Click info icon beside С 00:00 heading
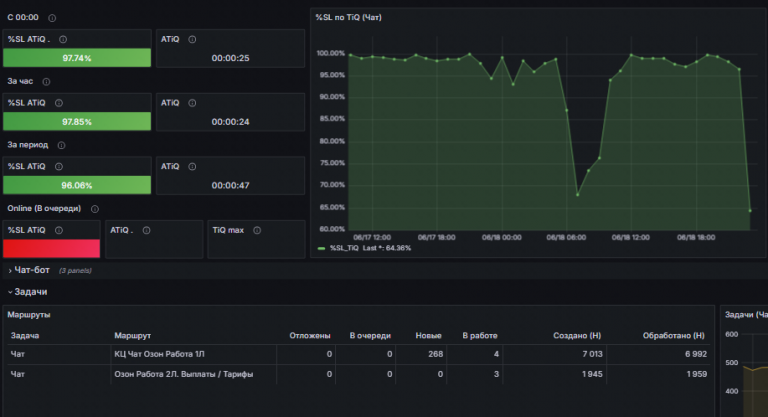 coord(52,18)
